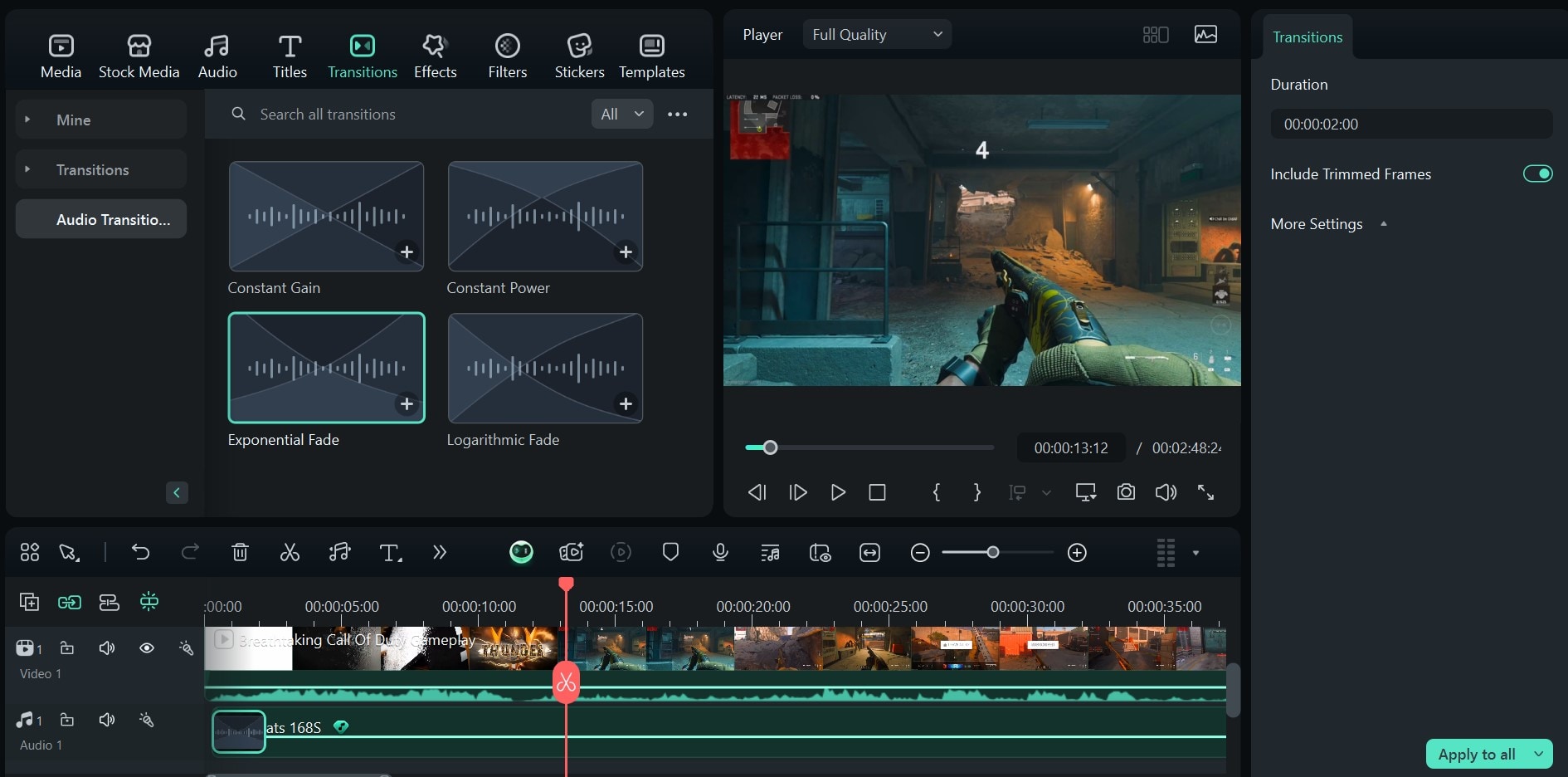Mute the Audio 1 track

107,720
